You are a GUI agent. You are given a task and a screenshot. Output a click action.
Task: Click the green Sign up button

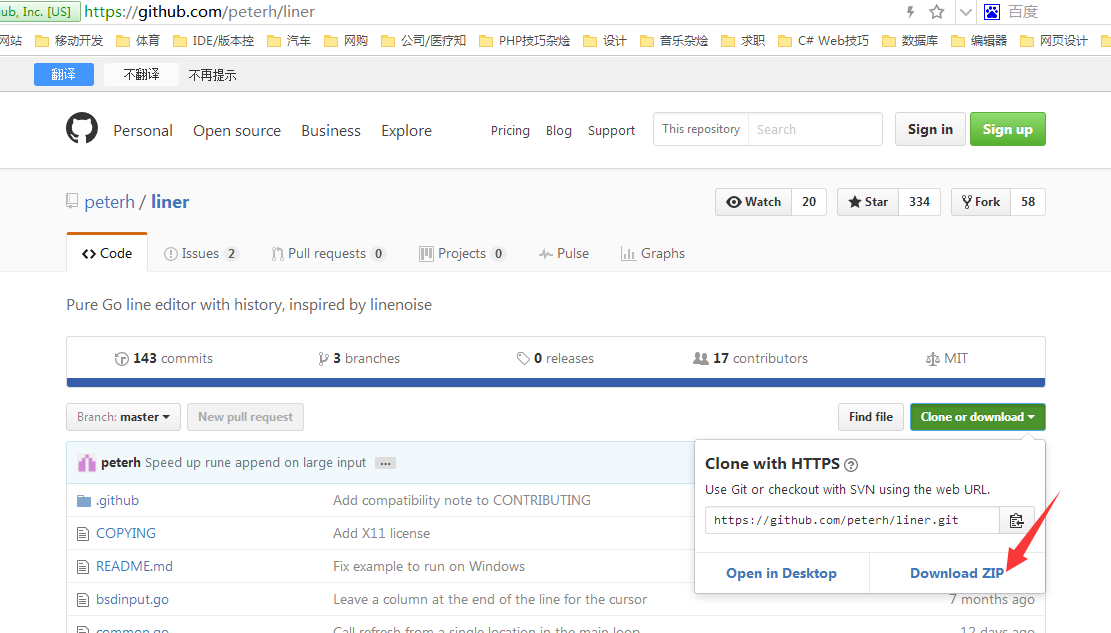1008,129
